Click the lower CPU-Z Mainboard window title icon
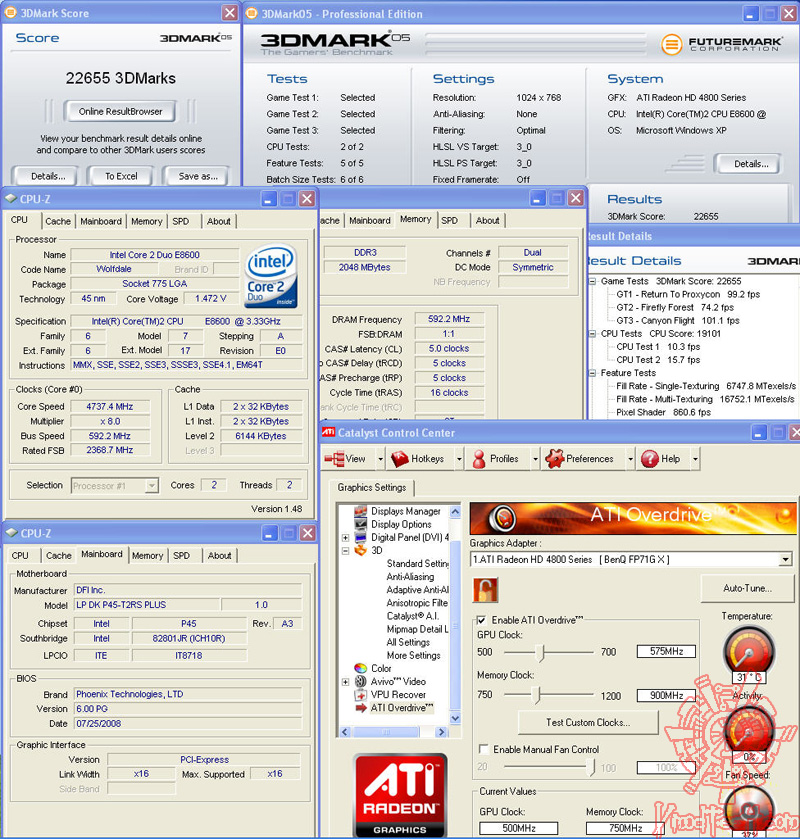This screenshot has width=800, height=839. 11,533
